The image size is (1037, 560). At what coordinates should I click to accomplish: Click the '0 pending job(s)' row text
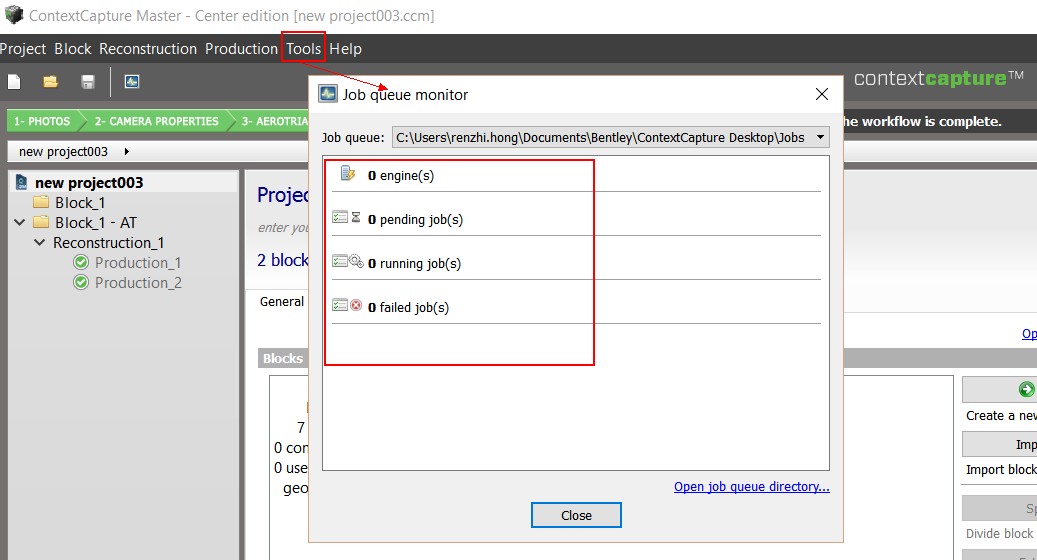pos(415,220)
